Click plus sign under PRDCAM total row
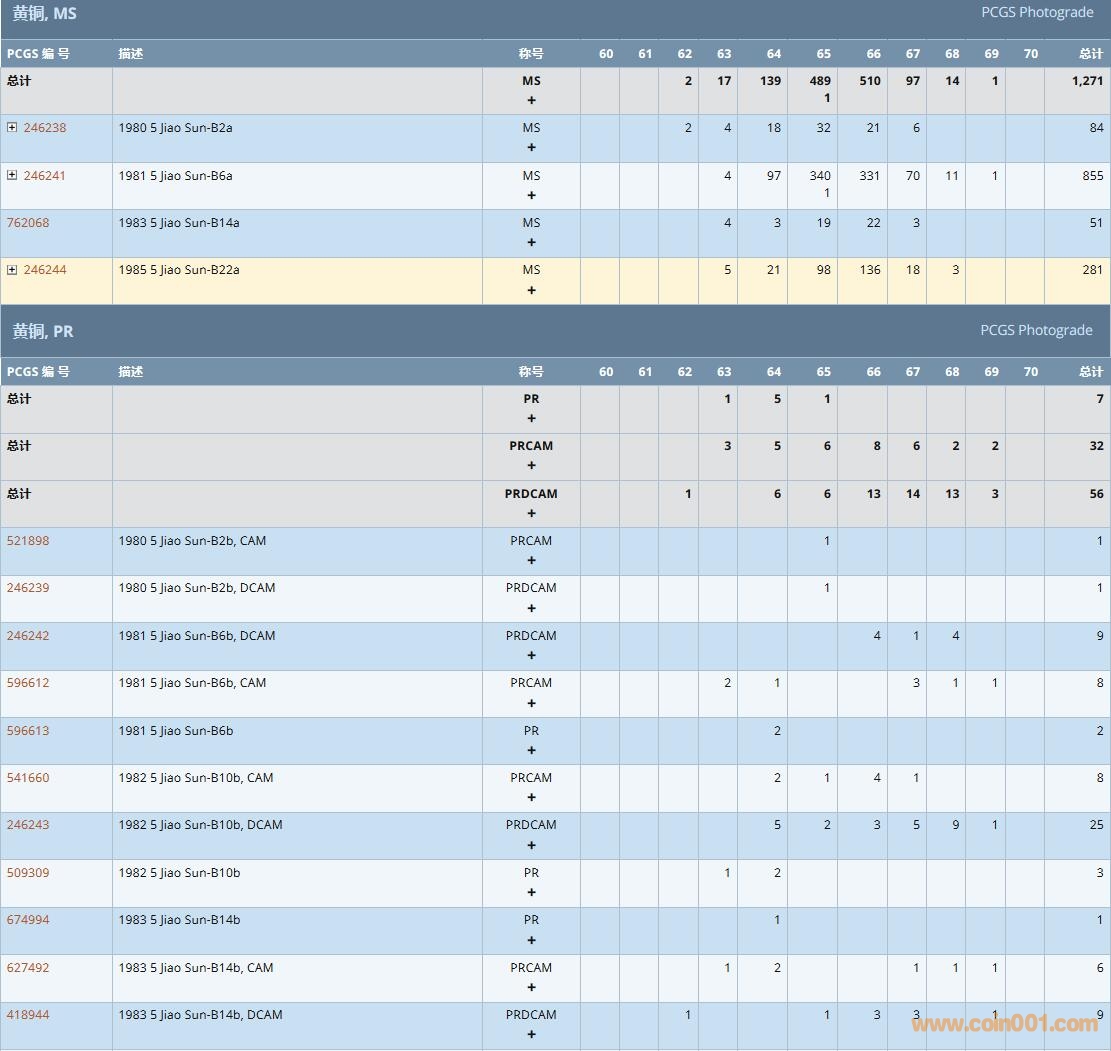The height and width of the screenshot is (1051, 1111). [x=531, y=513]
